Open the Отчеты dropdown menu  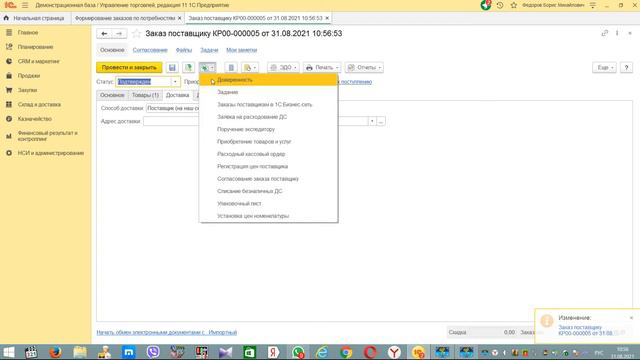click(x=364, y=67)
